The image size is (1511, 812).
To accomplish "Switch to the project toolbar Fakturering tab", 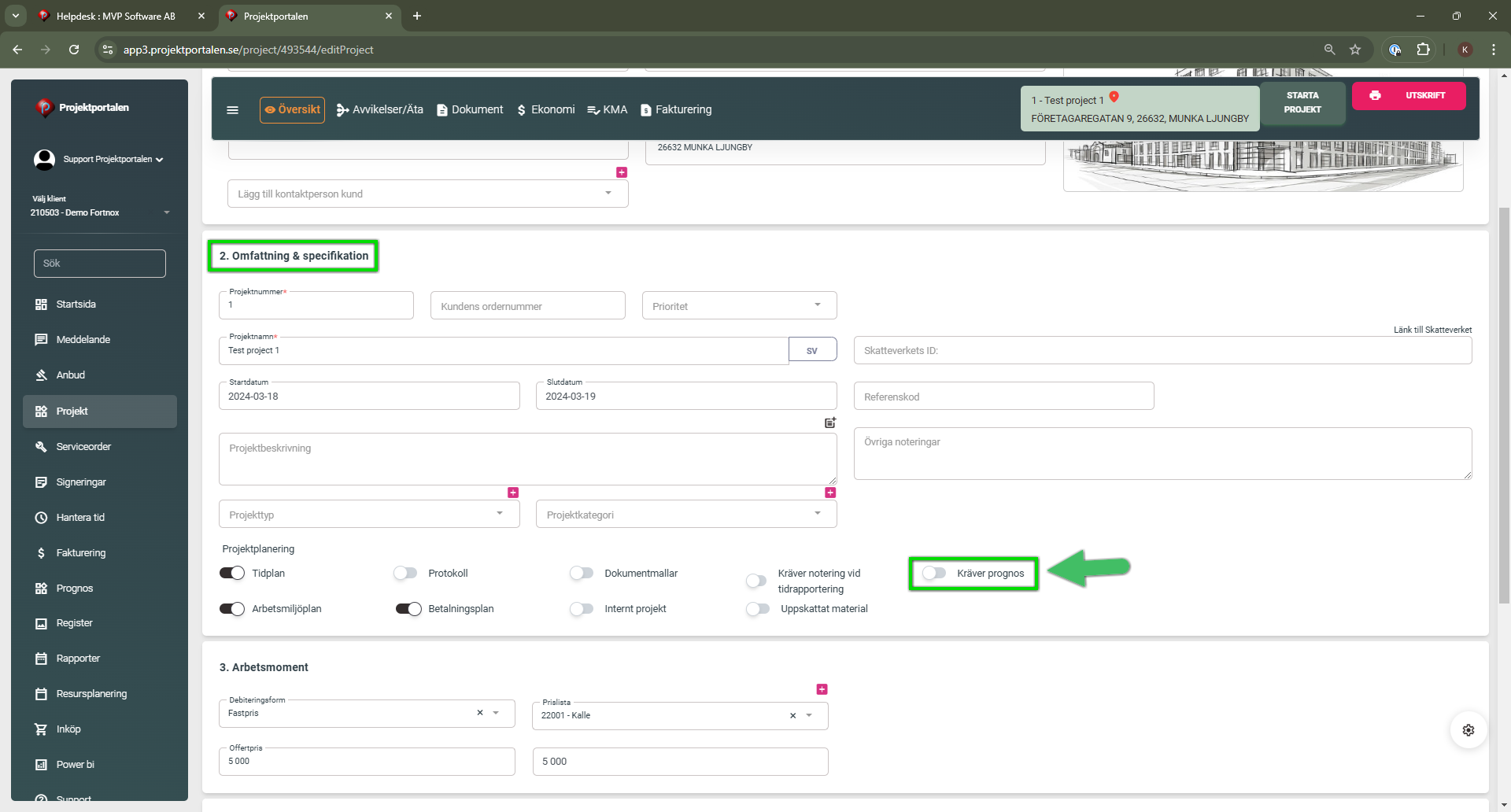I will [x=676, y=110].
